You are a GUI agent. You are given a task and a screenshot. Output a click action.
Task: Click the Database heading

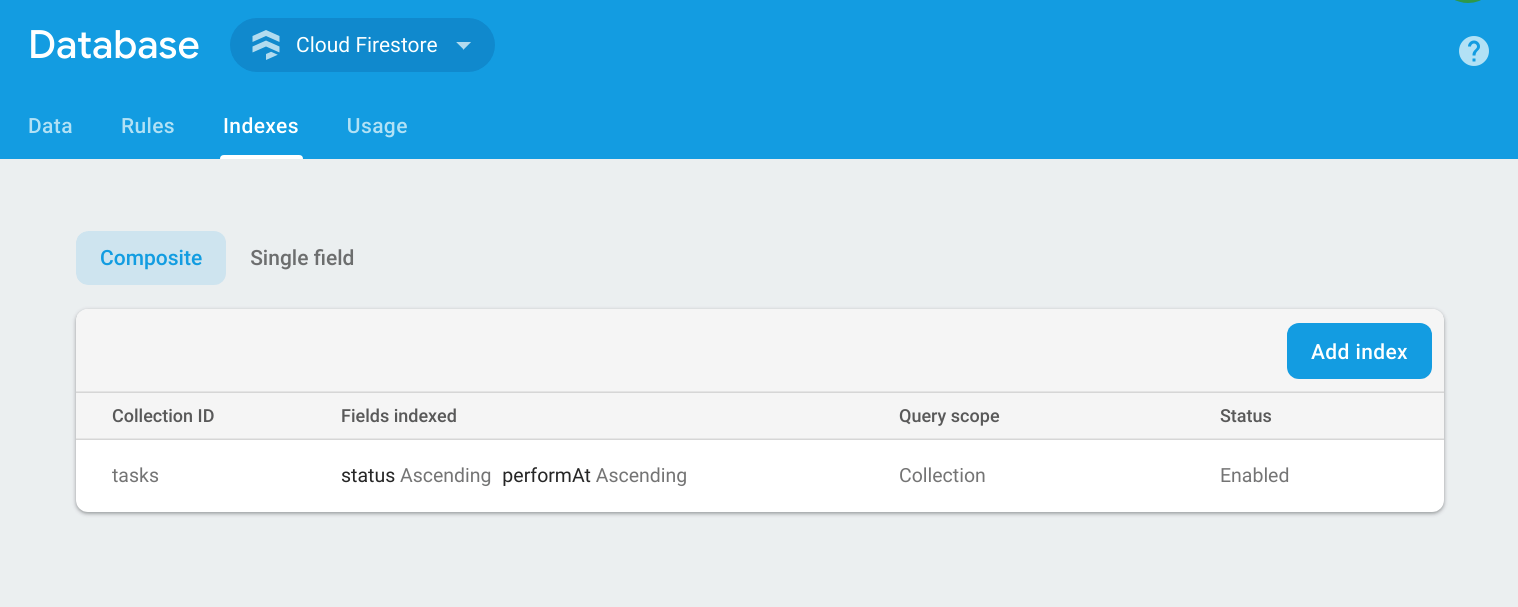pos(113,44)
